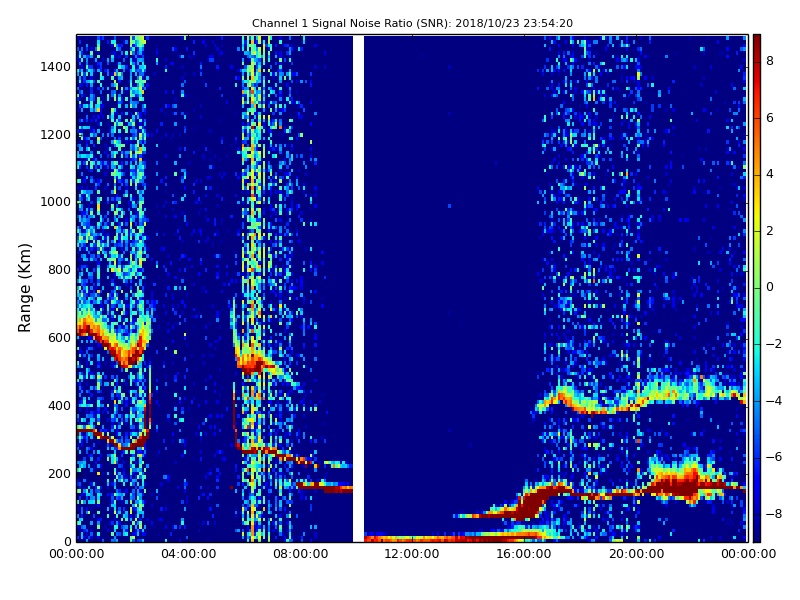The image size is (800, 600).
Task: Click colorbar label 8
Action: click(x=769, y=61)
